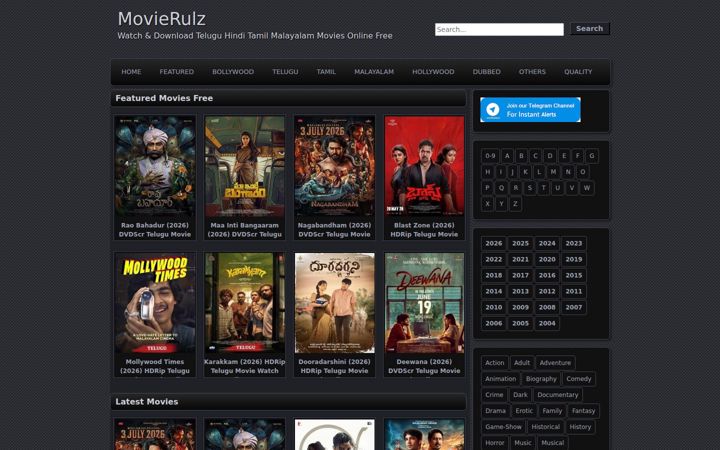
Task: Choose the Crime genre tag
Action: pos(494,395)
